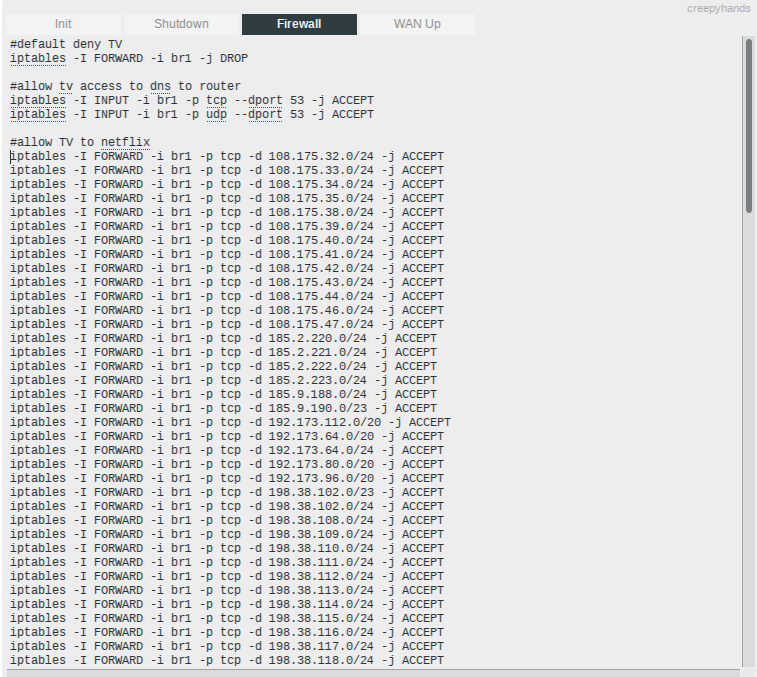Image resolution: width=757 pixels, height=677 pixels.
Task: Click the creepyhands username label
Action: 718,8
